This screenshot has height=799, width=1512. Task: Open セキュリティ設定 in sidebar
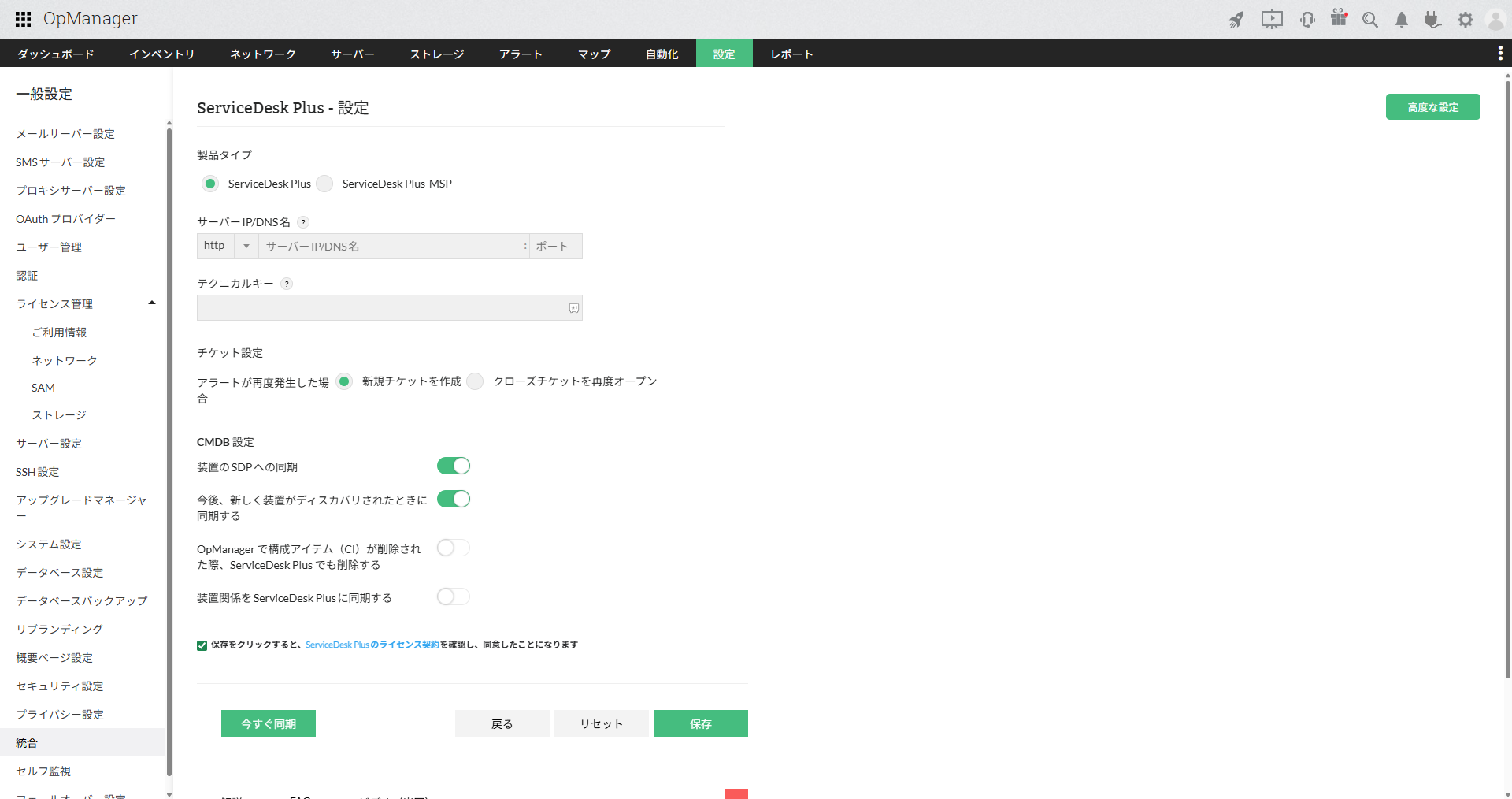point(60,686)
